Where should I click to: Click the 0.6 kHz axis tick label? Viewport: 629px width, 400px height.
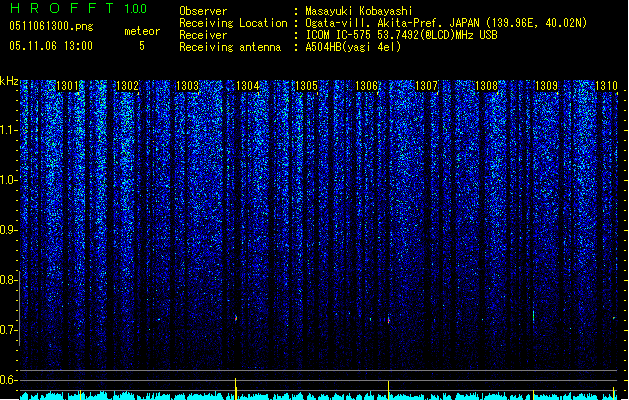[9, 380]
